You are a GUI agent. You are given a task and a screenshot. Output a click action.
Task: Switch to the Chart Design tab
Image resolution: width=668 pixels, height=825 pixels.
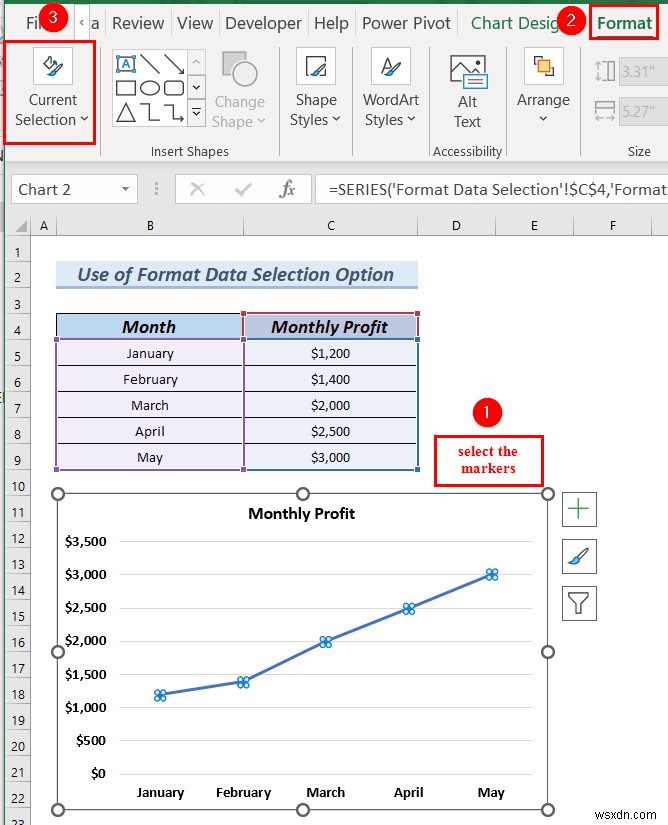click(x=515, y=23)
